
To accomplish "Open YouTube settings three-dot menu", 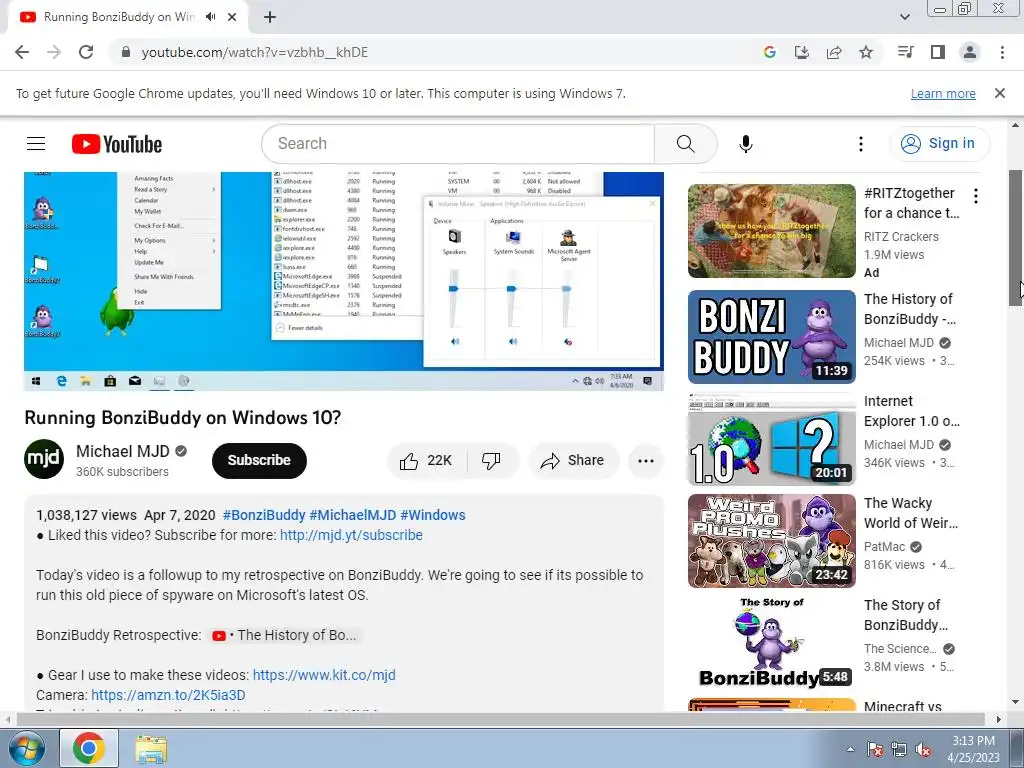I will coord(861,144).
